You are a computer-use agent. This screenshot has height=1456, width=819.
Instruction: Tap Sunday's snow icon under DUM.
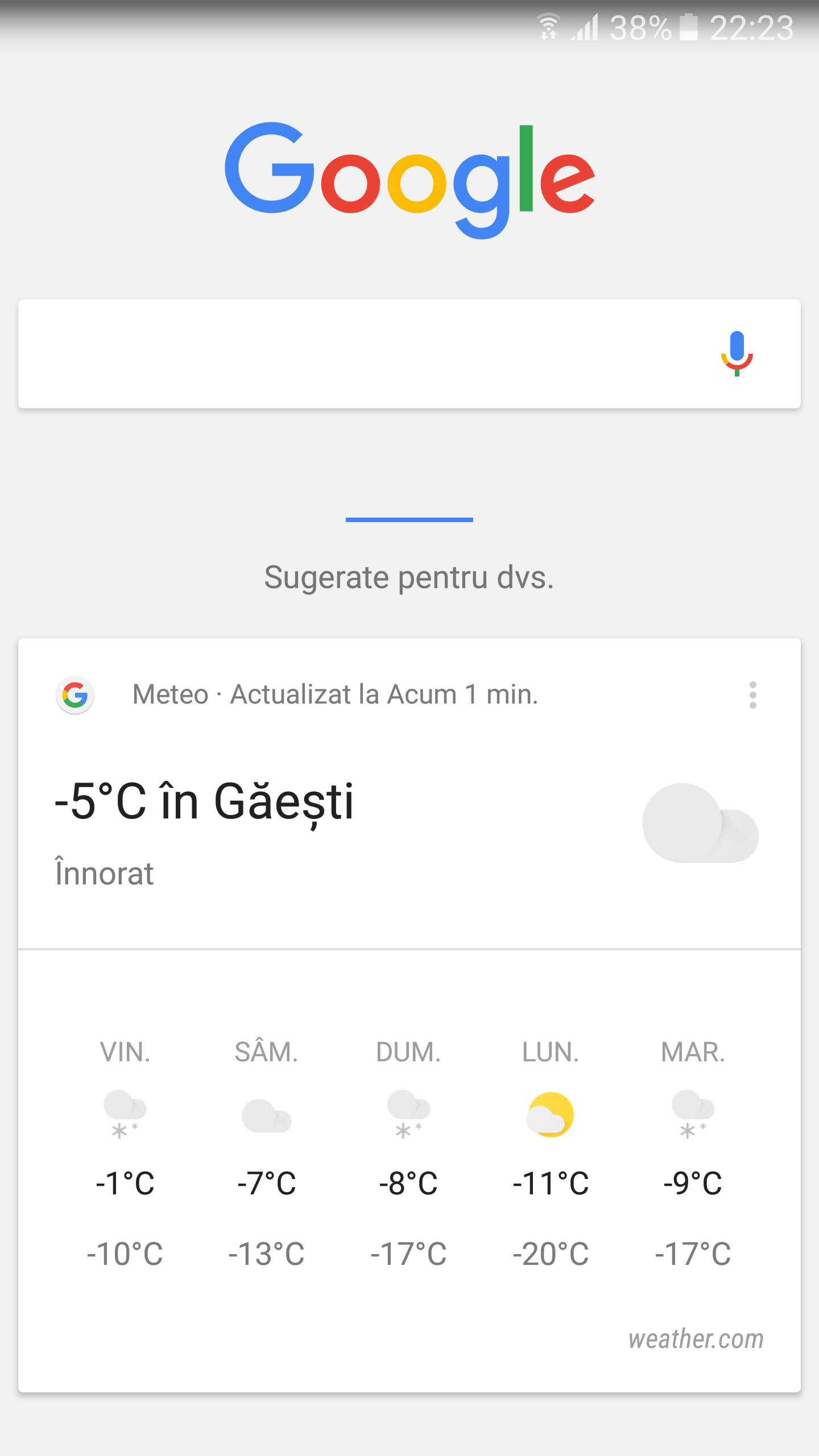pos(408,1114)
